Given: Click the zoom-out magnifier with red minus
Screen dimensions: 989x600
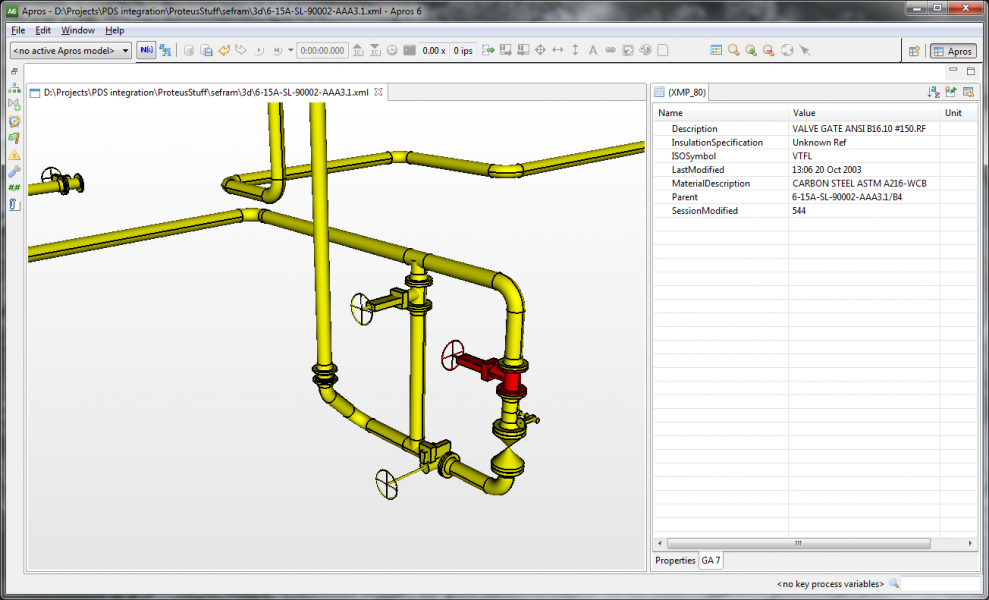Looking at the screenshot, I should pyautogui.click(x=768, y=50).
